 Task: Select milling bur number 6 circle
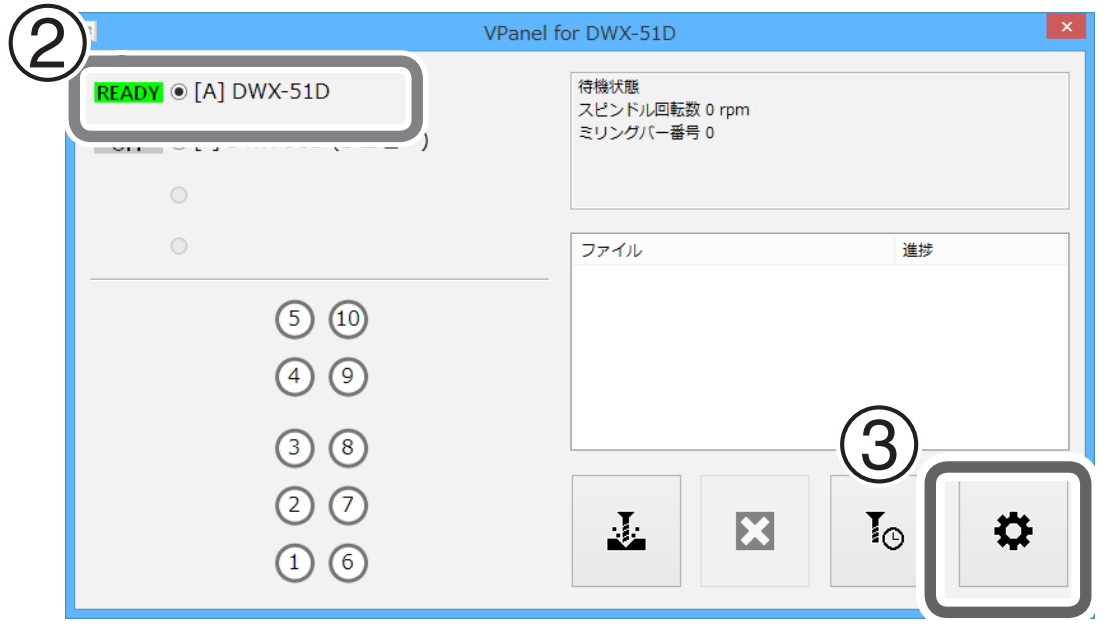(x=348, y=562)
